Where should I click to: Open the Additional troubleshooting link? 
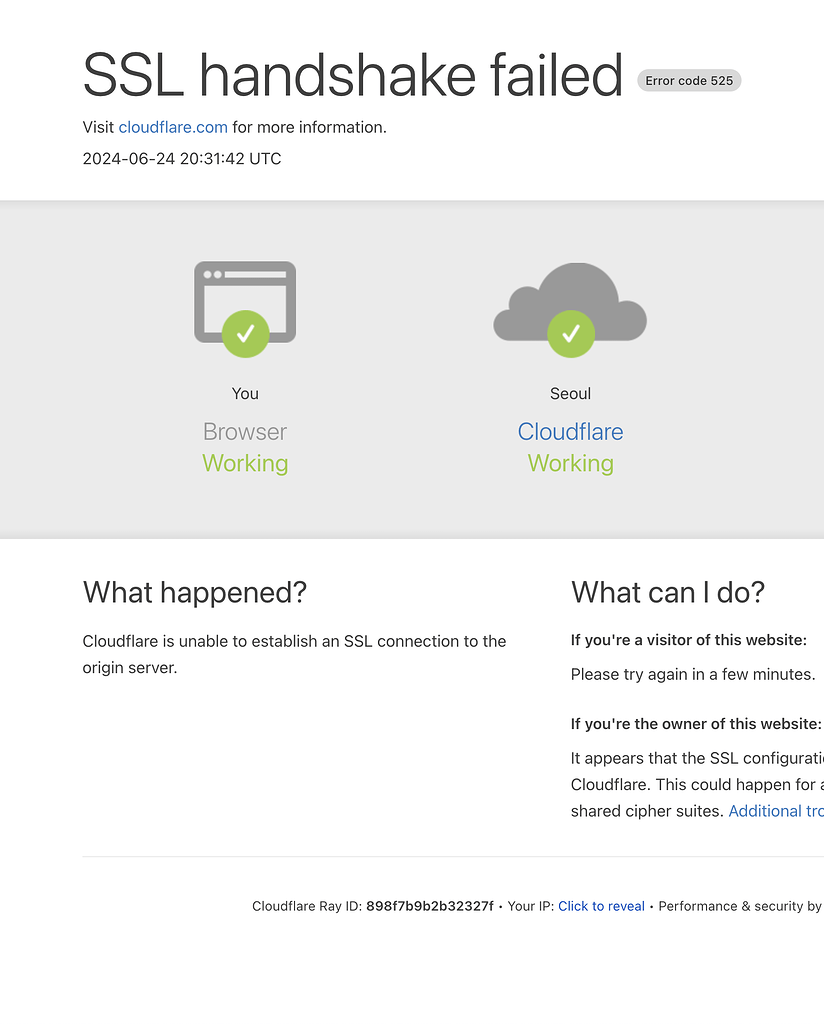pyautogui.click(x=776, y=811)
